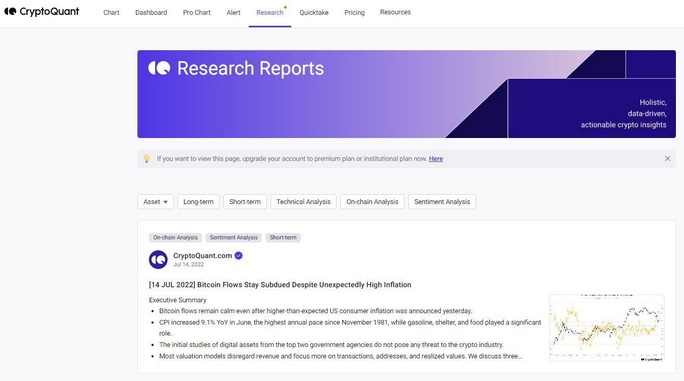Toggle the Long-term filter
This screenshot has width=684, height=381.
(198, 202)
